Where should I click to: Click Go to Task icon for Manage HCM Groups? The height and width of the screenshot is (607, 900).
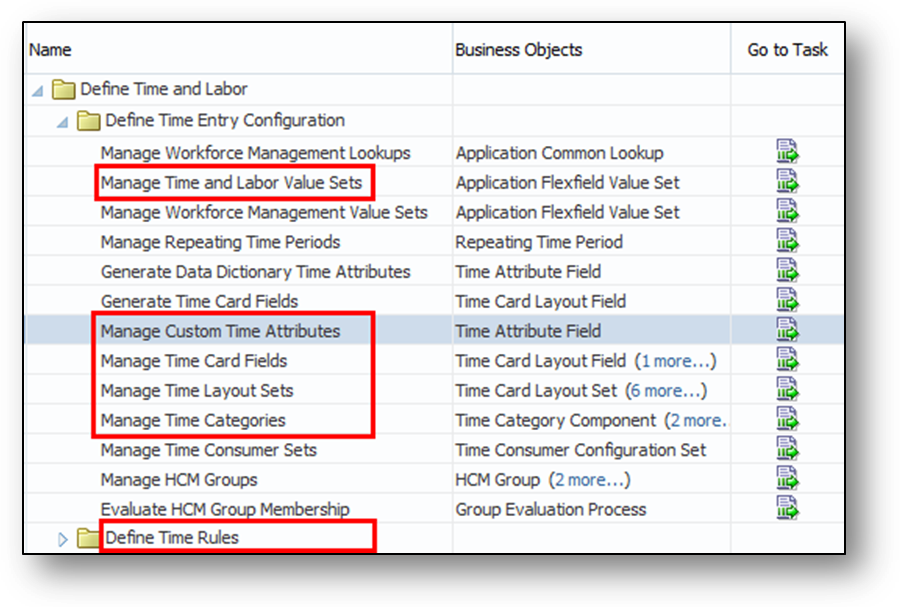tap(787, 480)
